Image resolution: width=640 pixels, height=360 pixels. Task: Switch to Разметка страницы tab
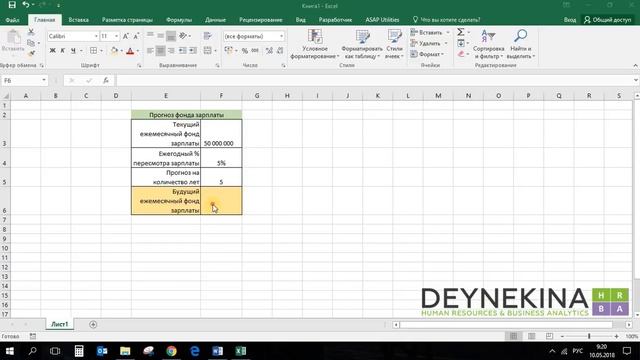tap(127, 20)
